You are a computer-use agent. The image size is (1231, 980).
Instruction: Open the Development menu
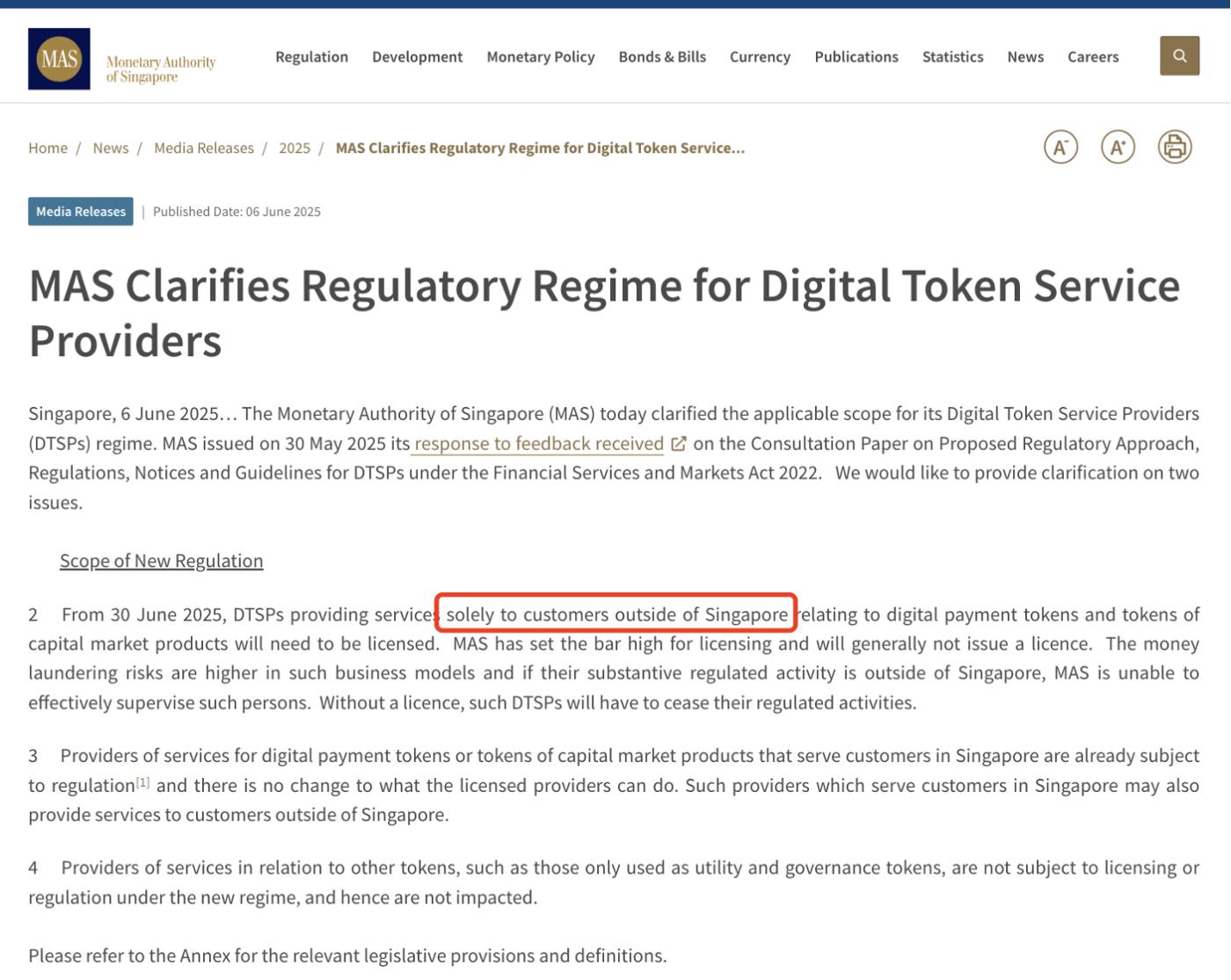417,57
